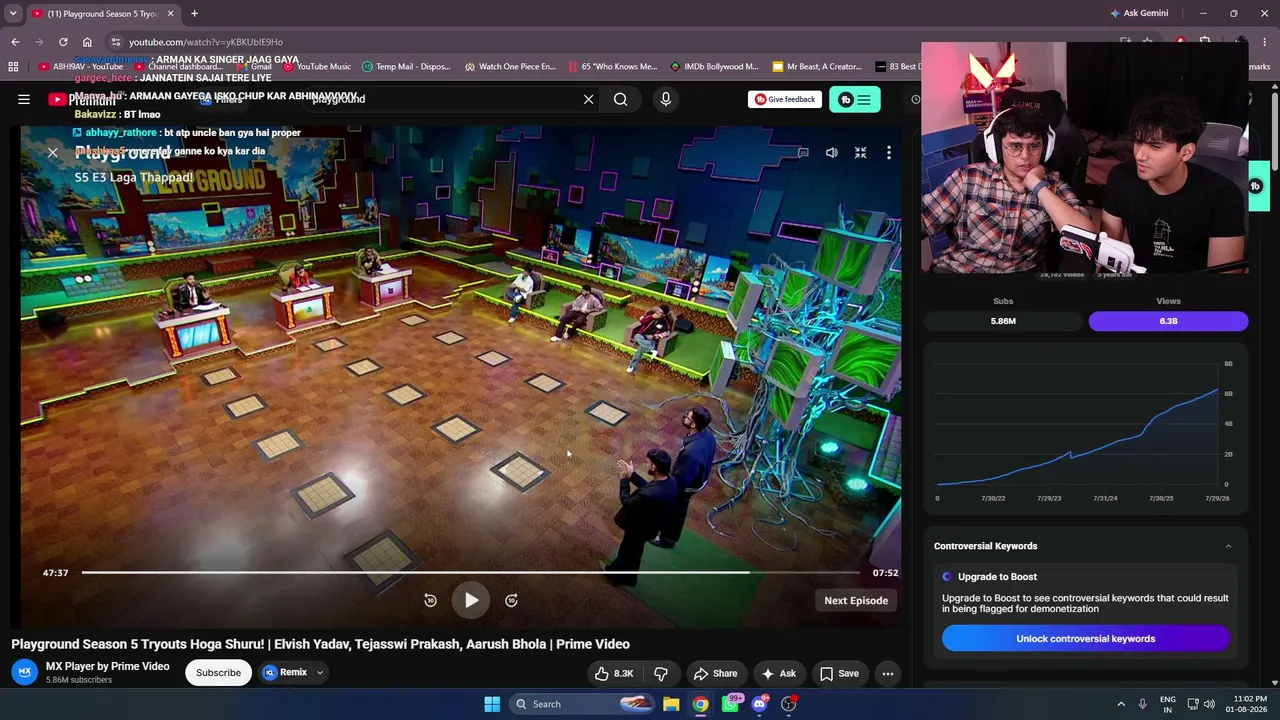Open the TubeBuddy extension menu button
The height and width of the screenshot is (720, 1280).
(x=855, y=99)
